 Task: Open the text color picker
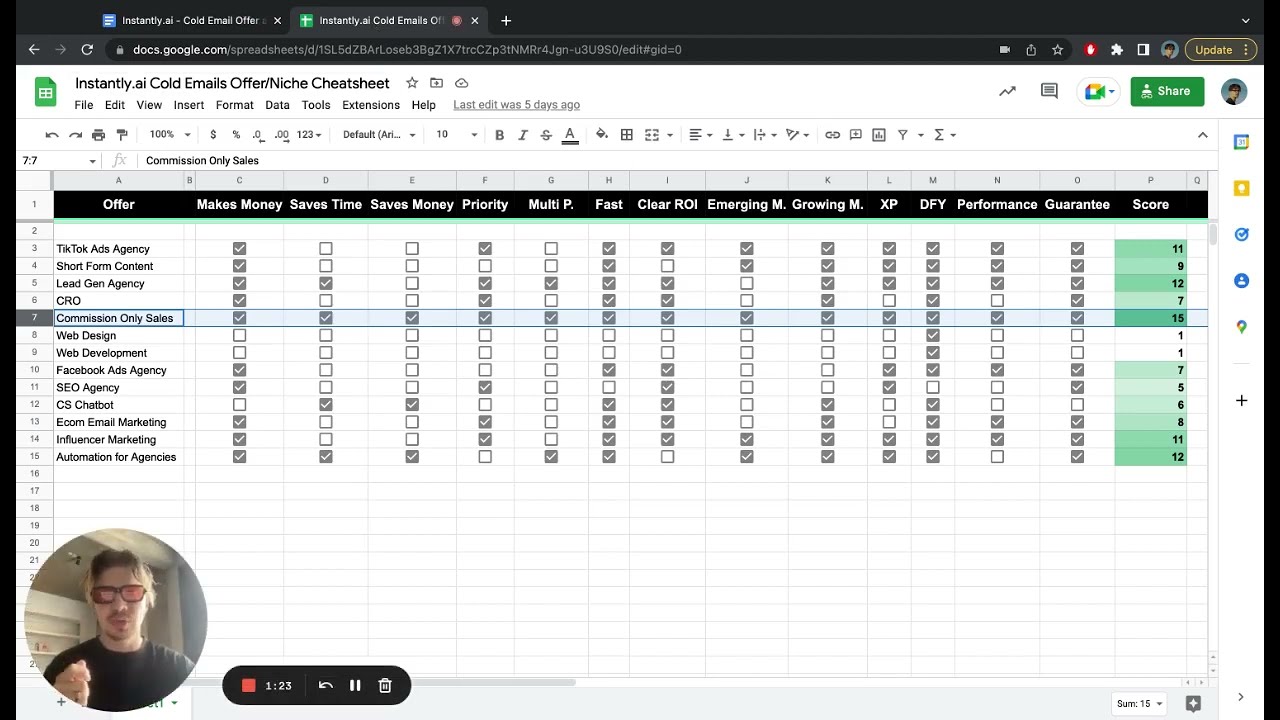(570, 135)
